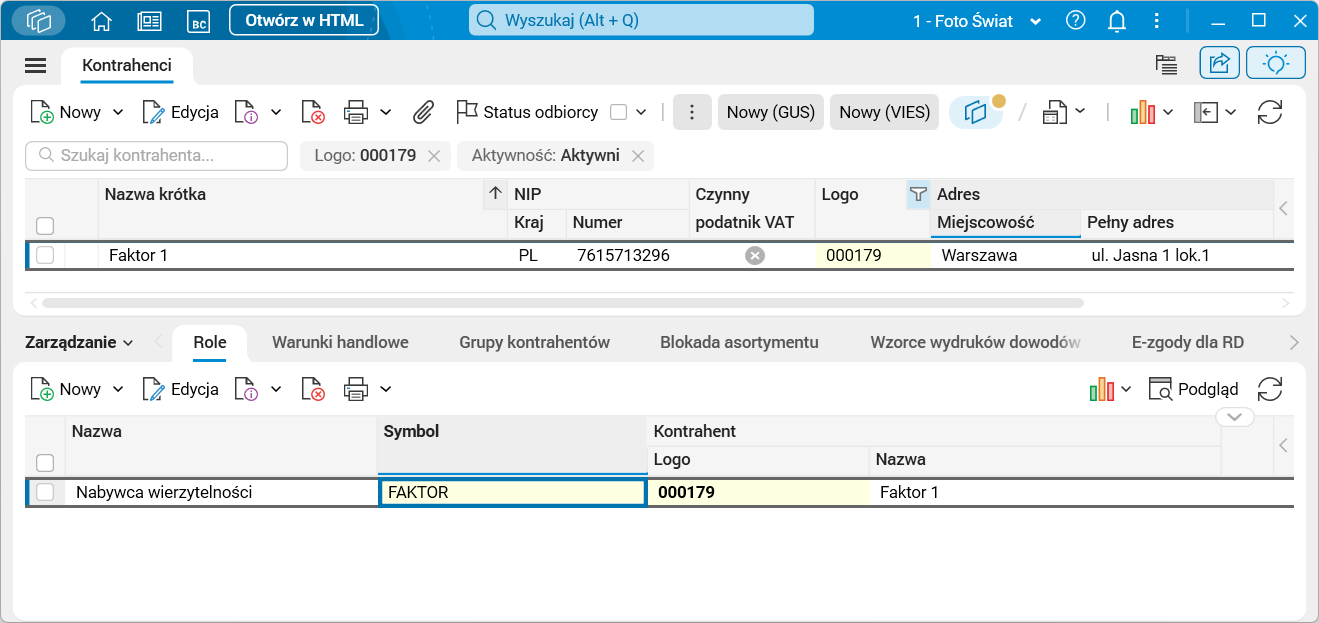1319x623 pixels.
Task: Select the Faktor 1 row checkbox
Action: click(x=45, y=255)
